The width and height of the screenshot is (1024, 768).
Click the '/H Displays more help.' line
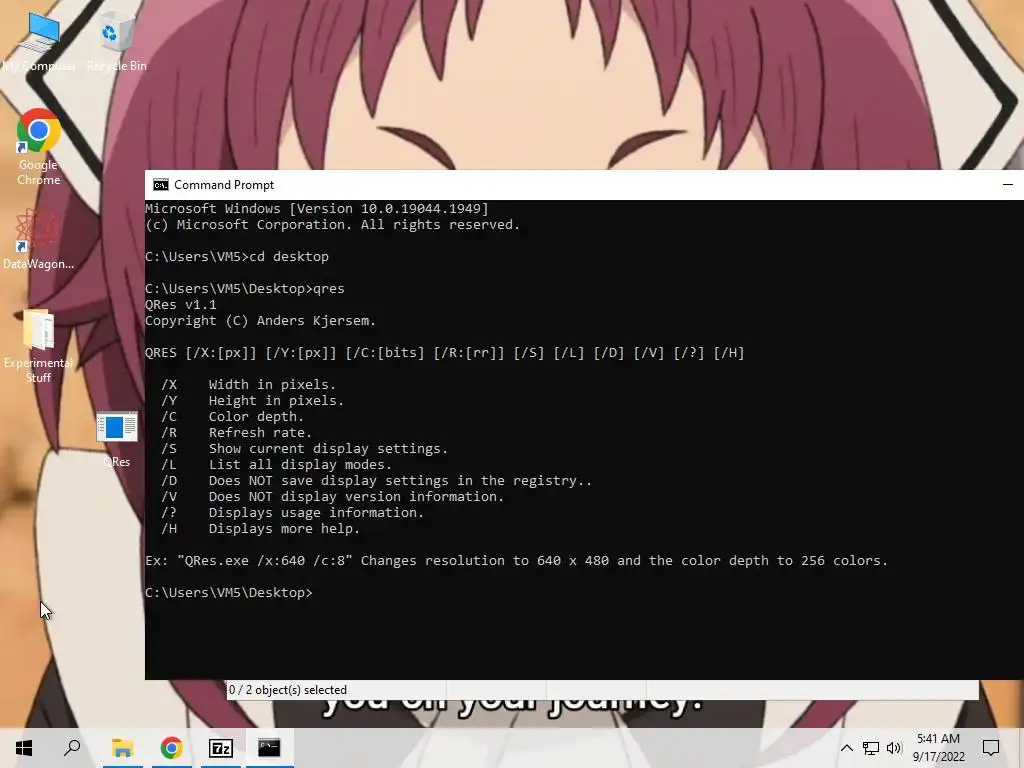click(261, 528)
